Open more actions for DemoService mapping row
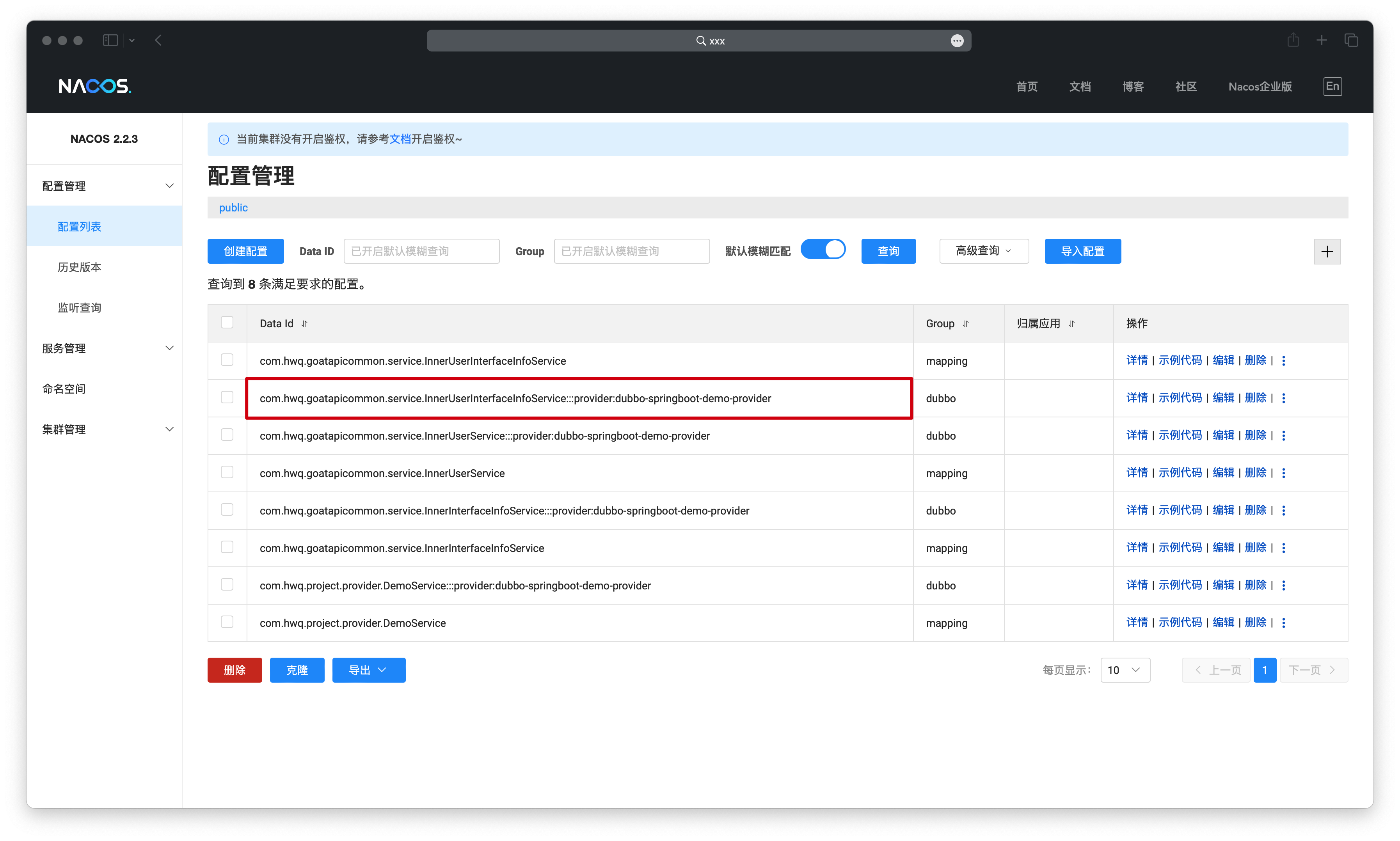The width and height of the screenshot is (1400, 841). click(x=1283, y=622)
